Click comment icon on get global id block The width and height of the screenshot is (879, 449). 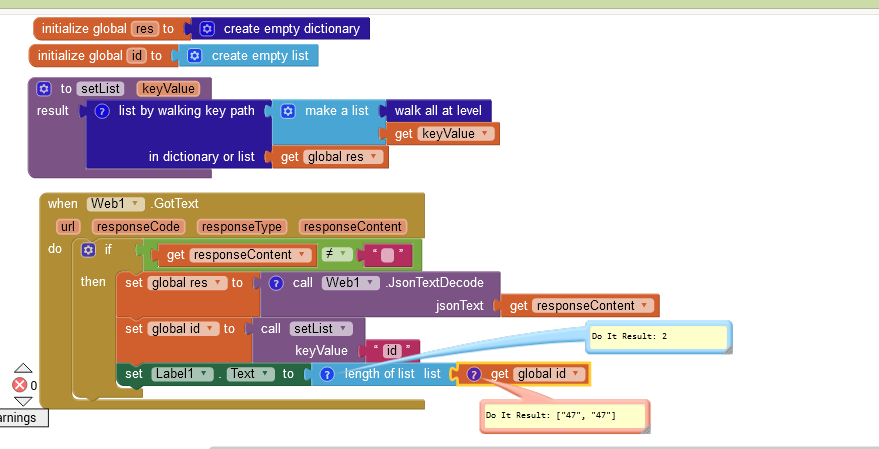click(474, 374)
